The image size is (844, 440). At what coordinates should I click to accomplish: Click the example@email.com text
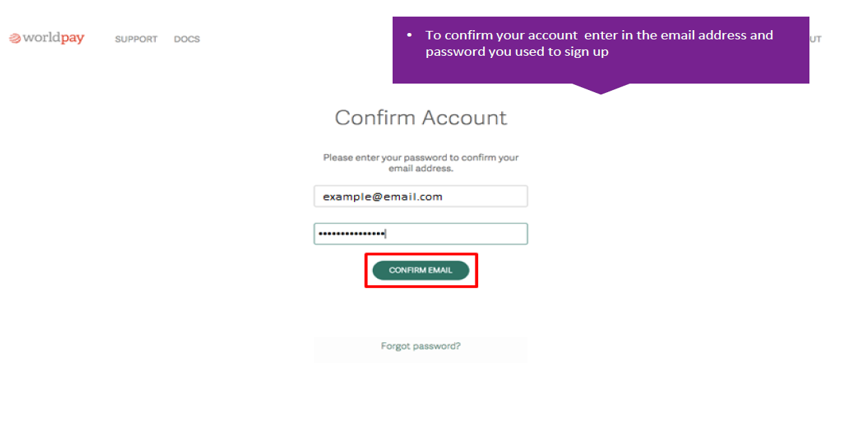tap(383, 197)
